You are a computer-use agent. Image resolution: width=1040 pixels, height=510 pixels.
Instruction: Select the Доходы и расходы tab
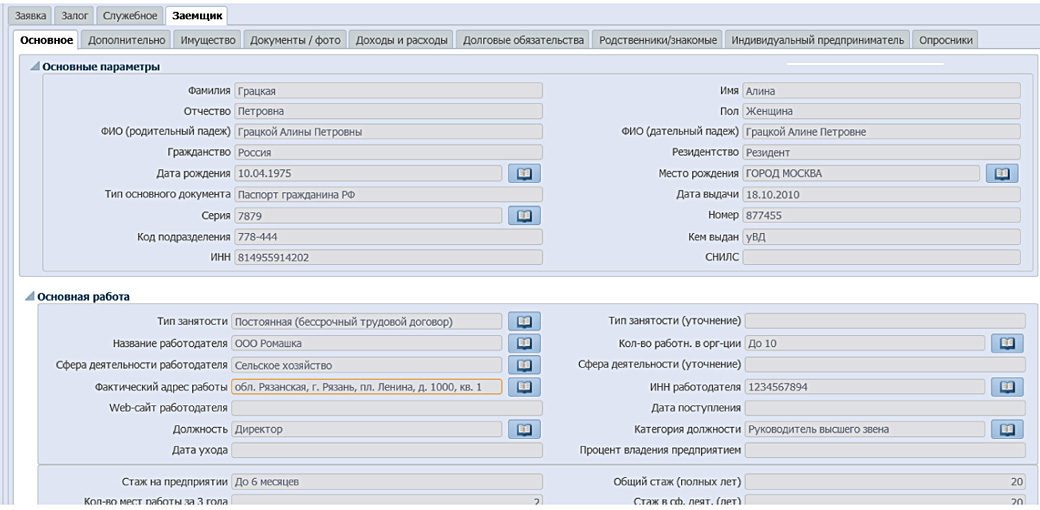point(400,40)
